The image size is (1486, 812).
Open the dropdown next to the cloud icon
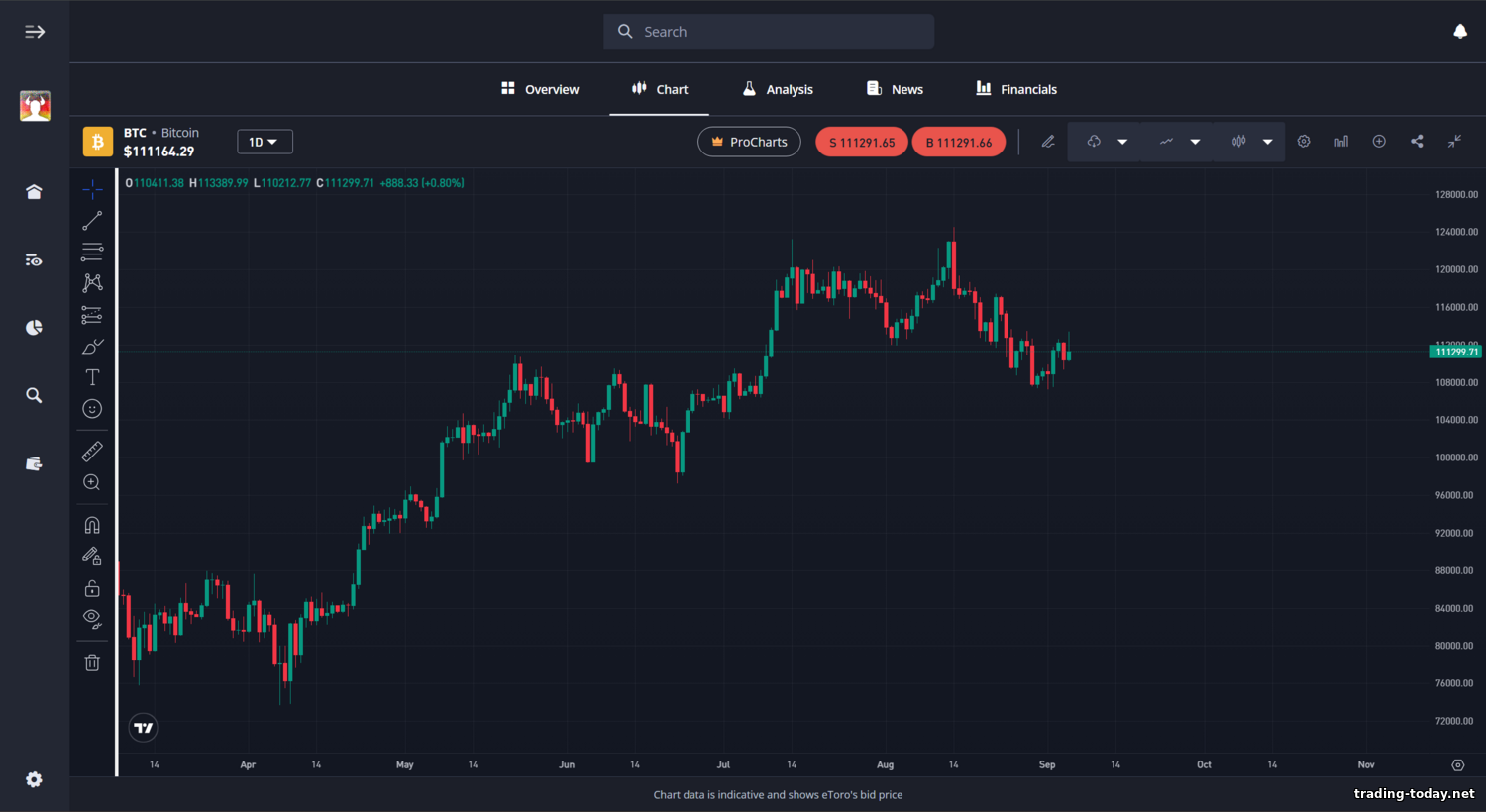(1123, 141)
